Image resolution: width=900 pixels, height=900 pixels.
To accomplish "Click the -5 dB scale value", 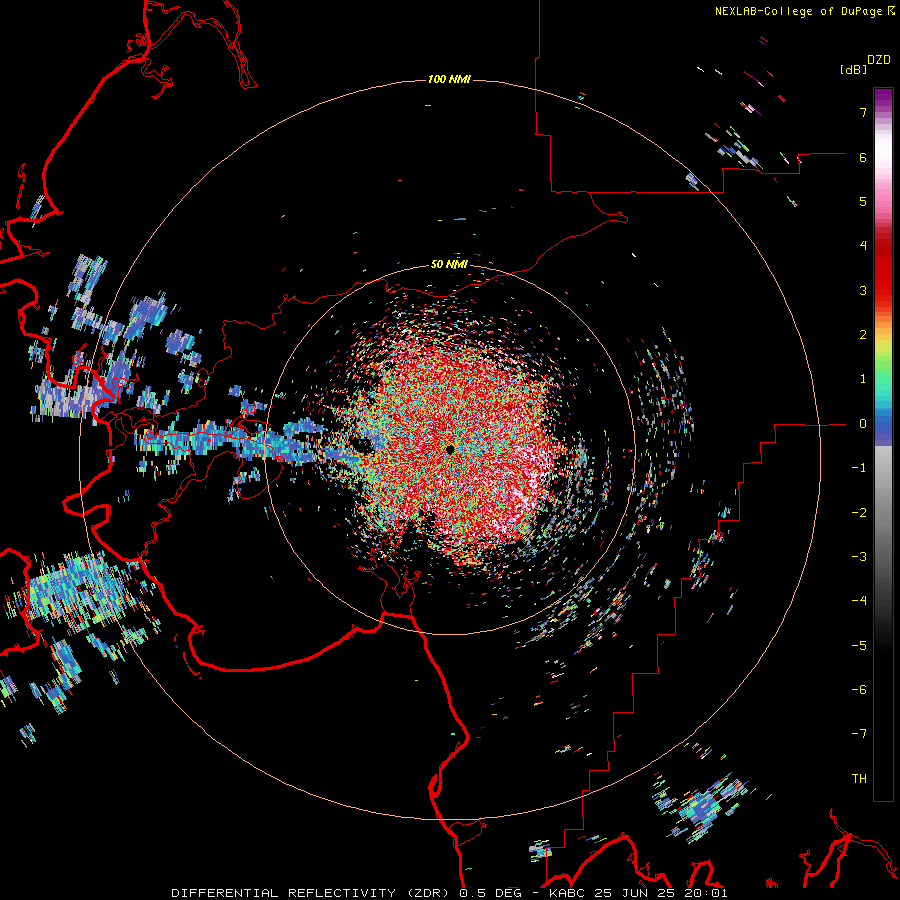I will tap(859, 646).
